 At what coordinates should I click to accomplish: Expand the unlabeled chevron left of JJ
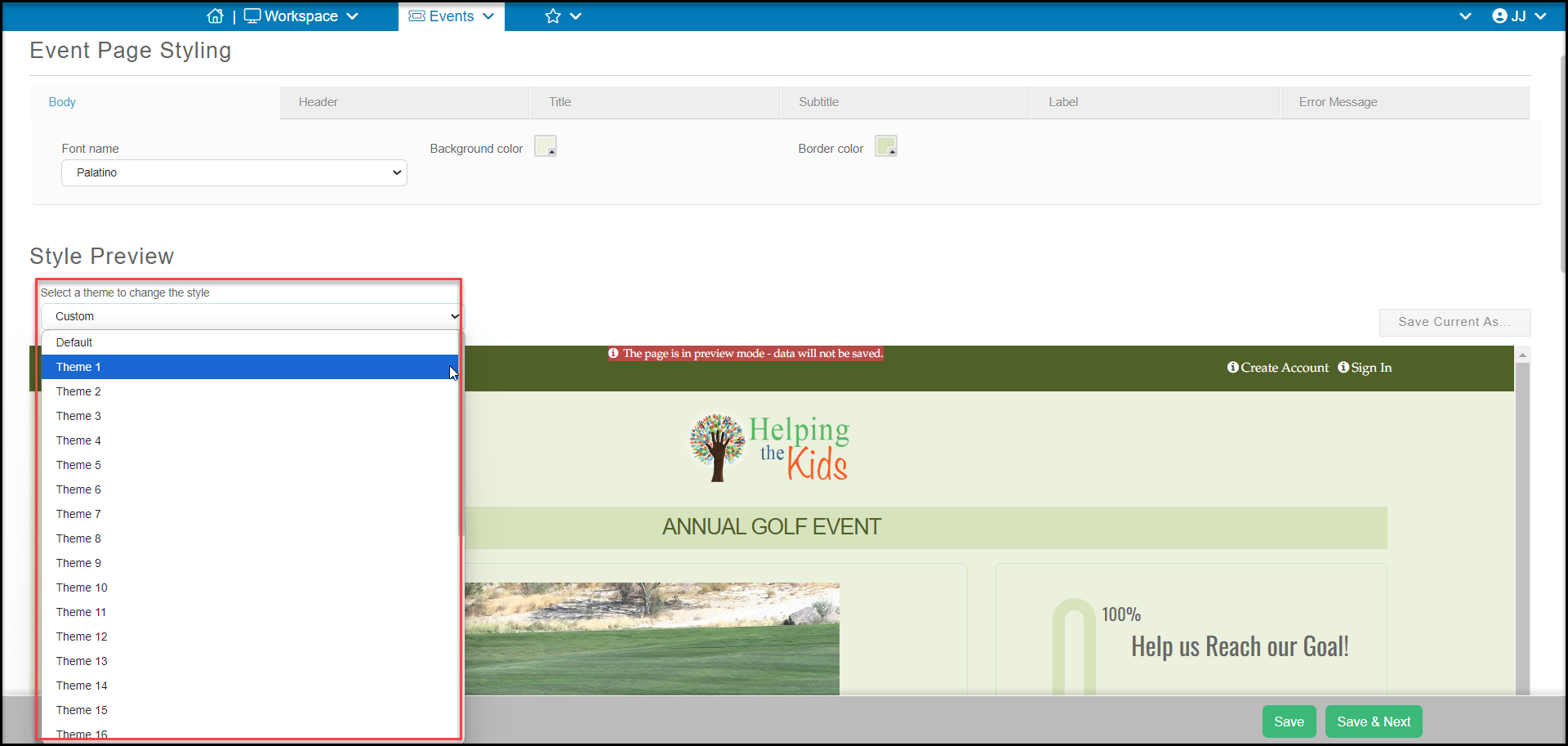tap(1465, 16)
